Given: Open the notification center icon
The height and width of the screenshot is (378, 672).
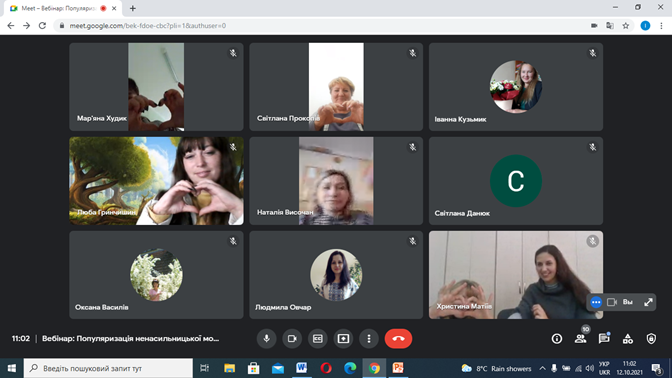Looking at the screenshot, I should click(x=657, y=368).
